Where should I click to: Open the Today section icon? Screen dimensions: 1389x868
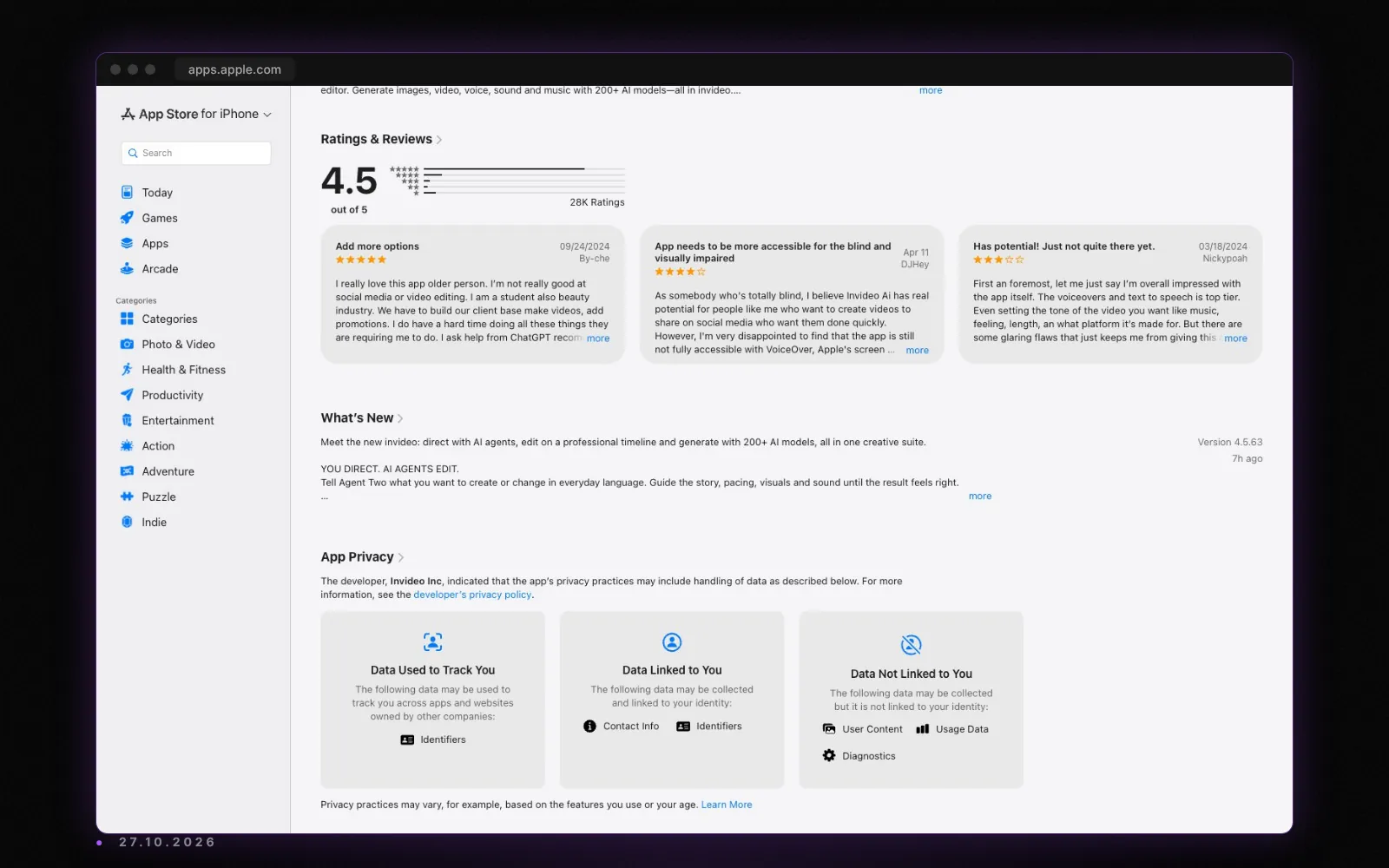[127, 193]
